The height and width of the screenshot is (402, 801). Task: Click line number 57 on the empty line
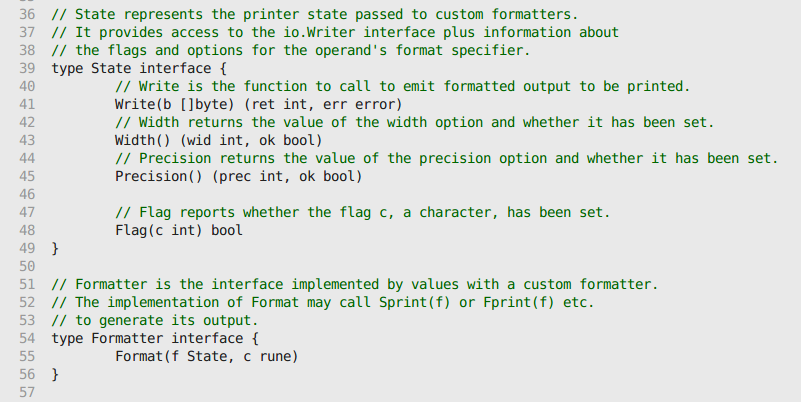(27, 392)
